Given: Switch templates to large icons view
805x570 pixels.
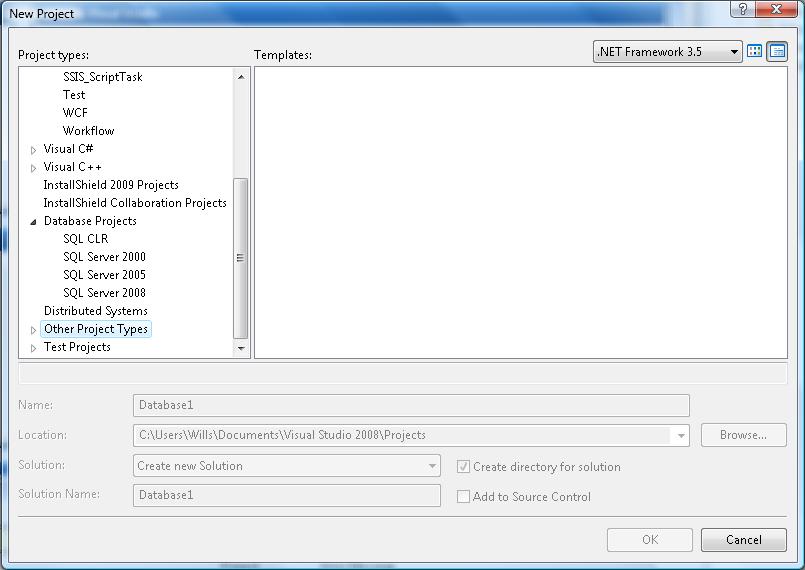Looking at the screenshot, I should point(754,51).
